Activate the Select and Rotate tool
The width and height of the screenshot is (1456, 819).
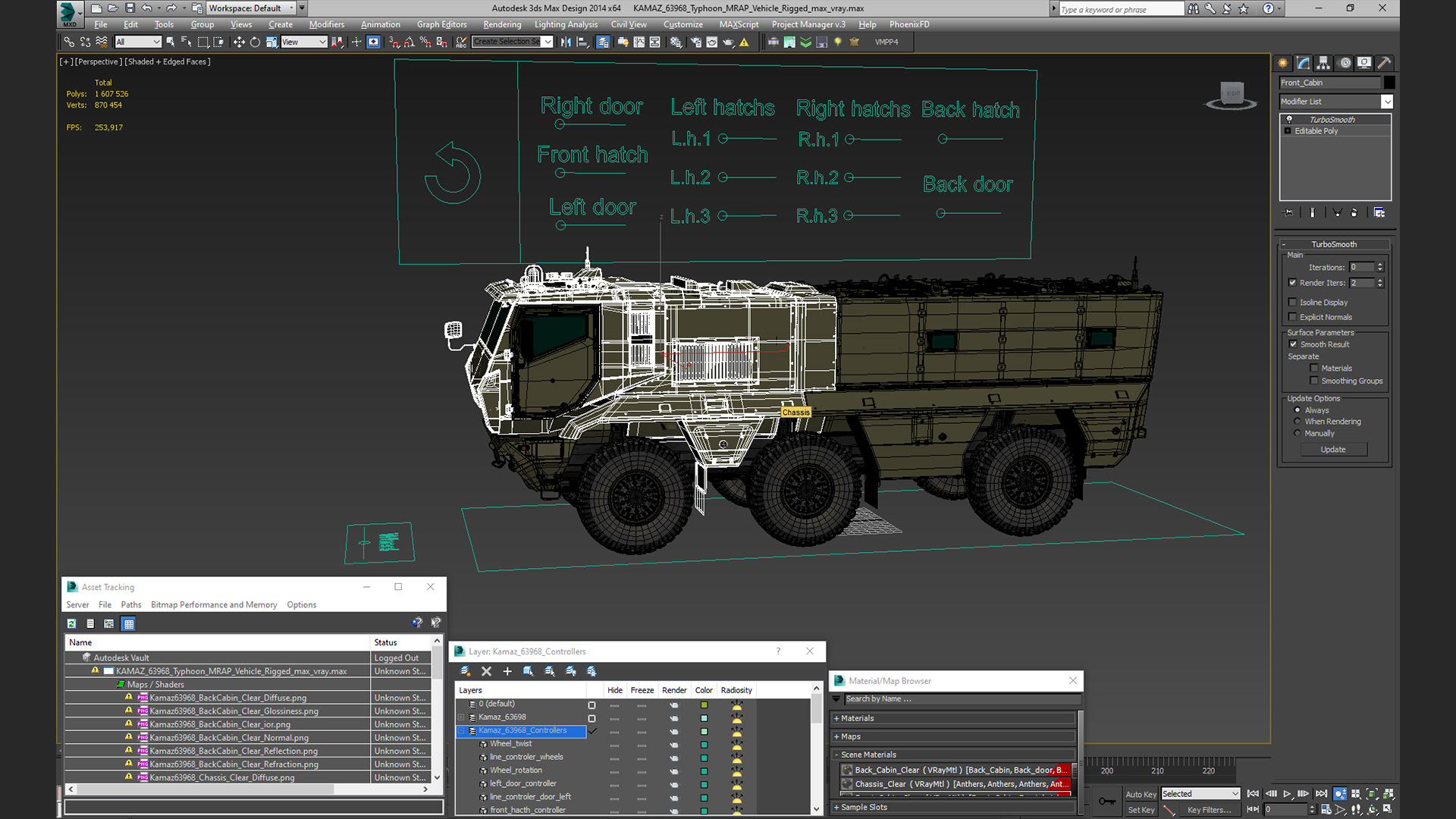[255, 42]
